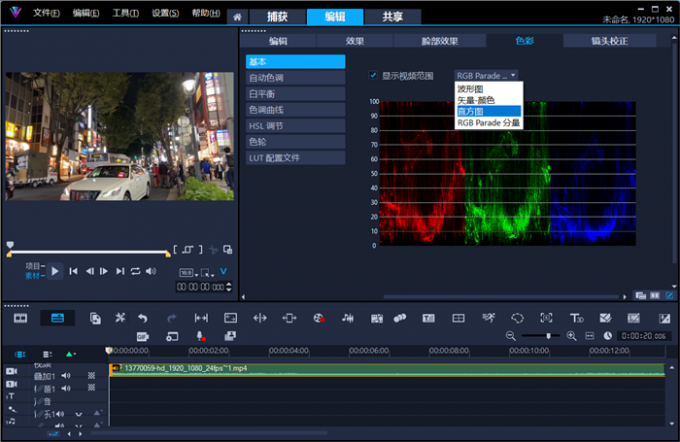Image resolution: width=680 pixels, height=442 pixels.
Task: Open the 3D title editor icon
Action: point(576,318)
